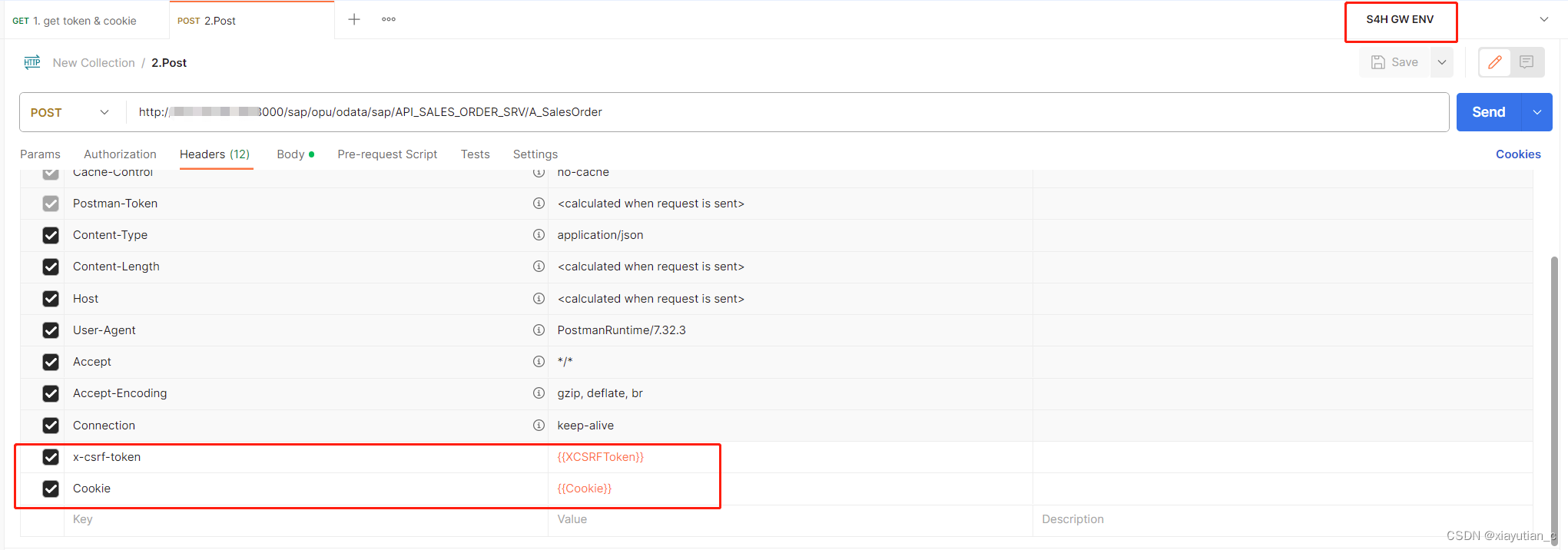The height and width of the screenshot is (550, 1568).
Task: Click the Save floppy disk icon
Action: click(x=1378, y=62)
